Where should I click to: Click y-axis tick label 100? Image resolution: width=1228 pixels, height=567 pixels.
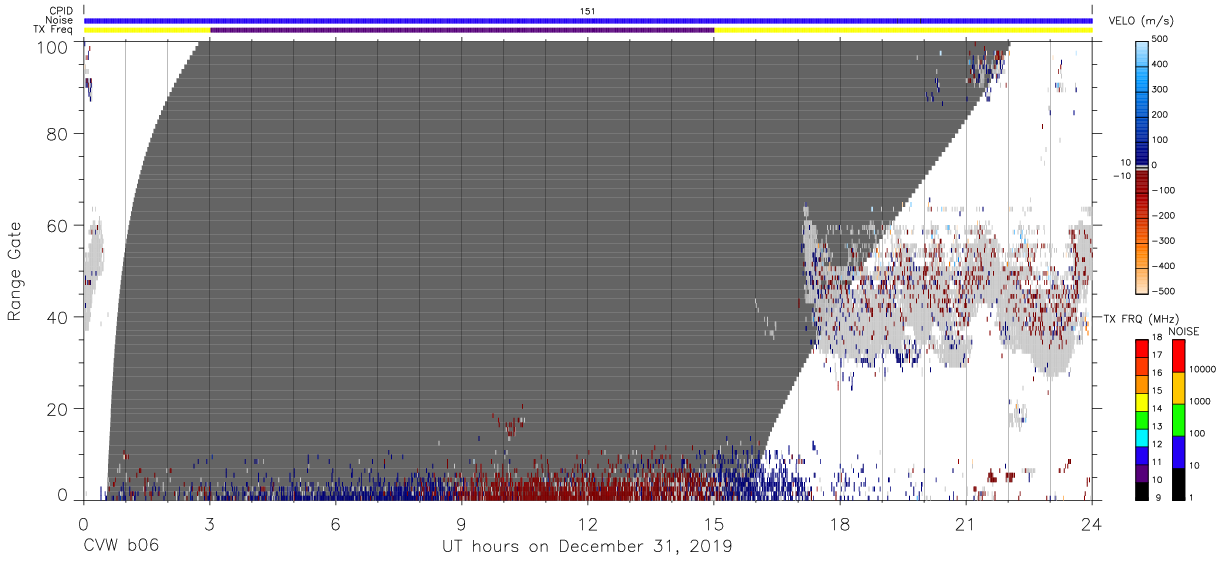[52, 46]
